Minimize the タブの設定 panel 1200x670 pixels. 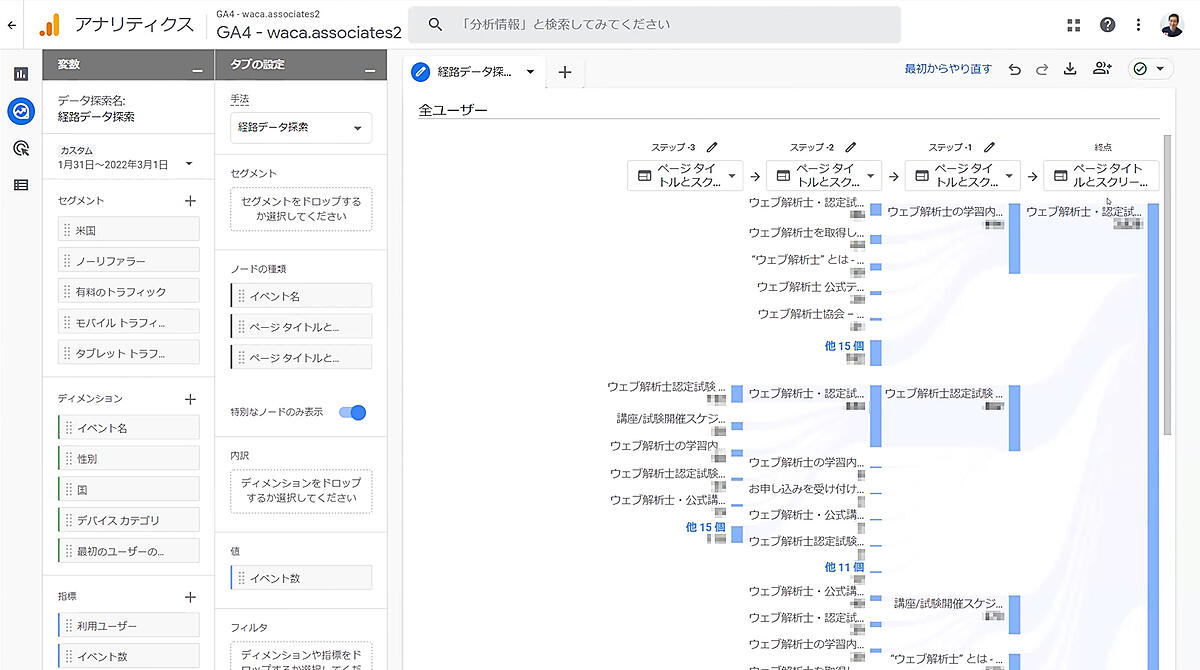(370, 65)
